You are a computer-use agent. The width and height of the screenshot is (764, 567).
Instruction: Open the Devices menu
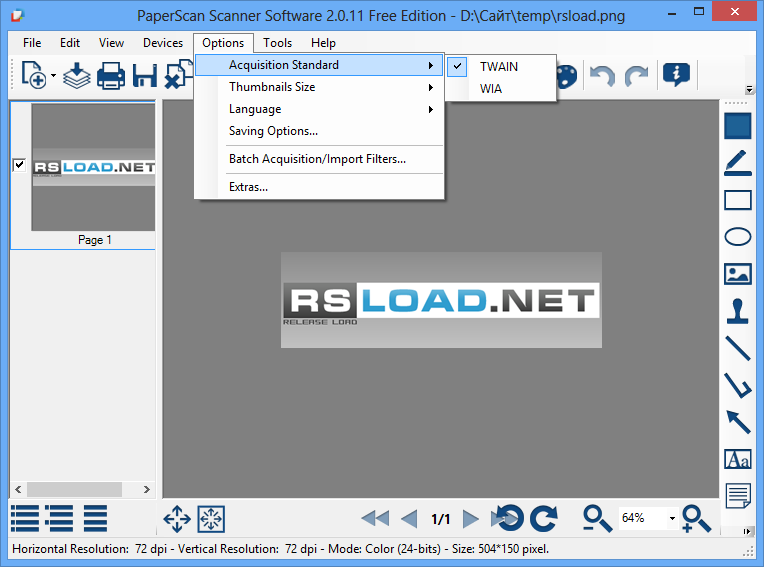click(163, 43)
